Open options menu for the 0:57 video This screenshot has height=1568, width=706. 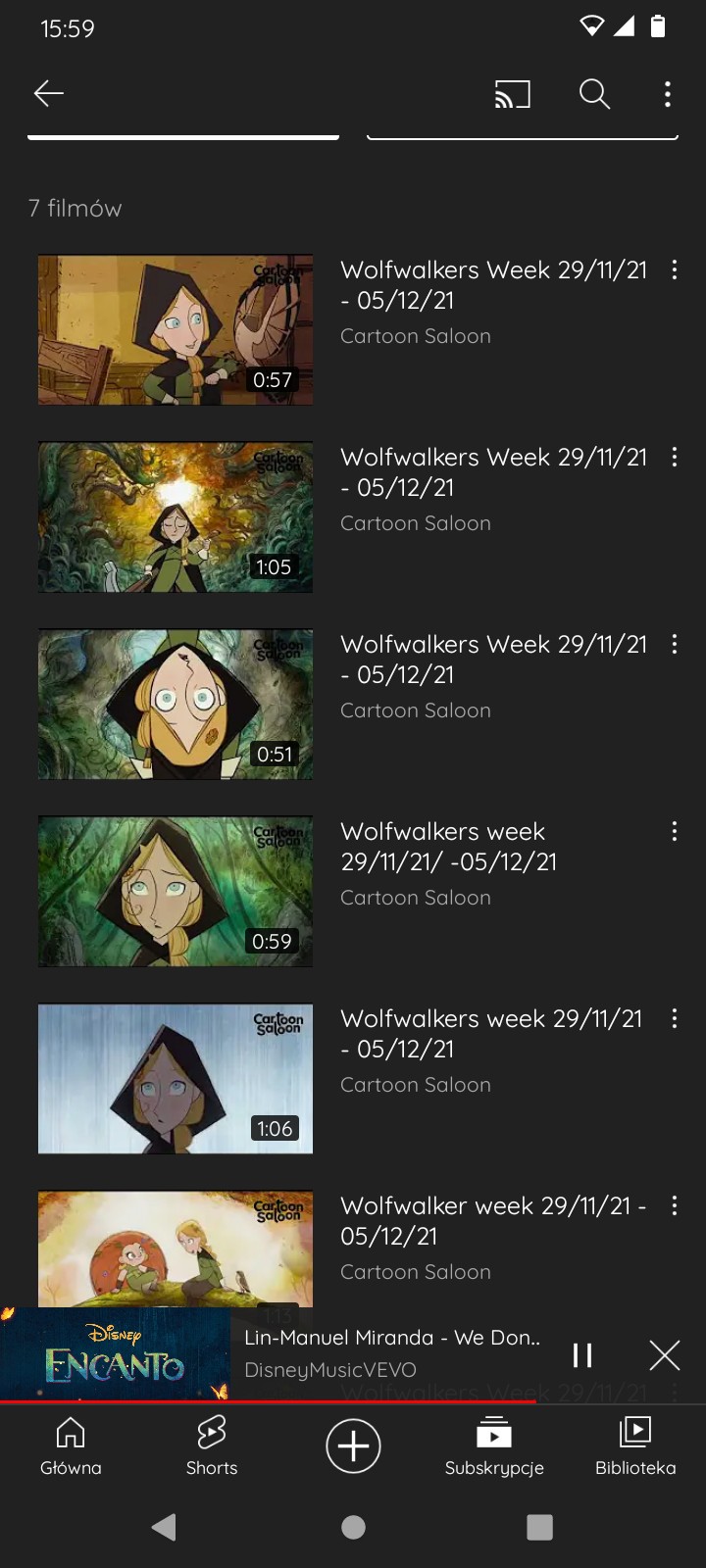[x=675, y=269]
